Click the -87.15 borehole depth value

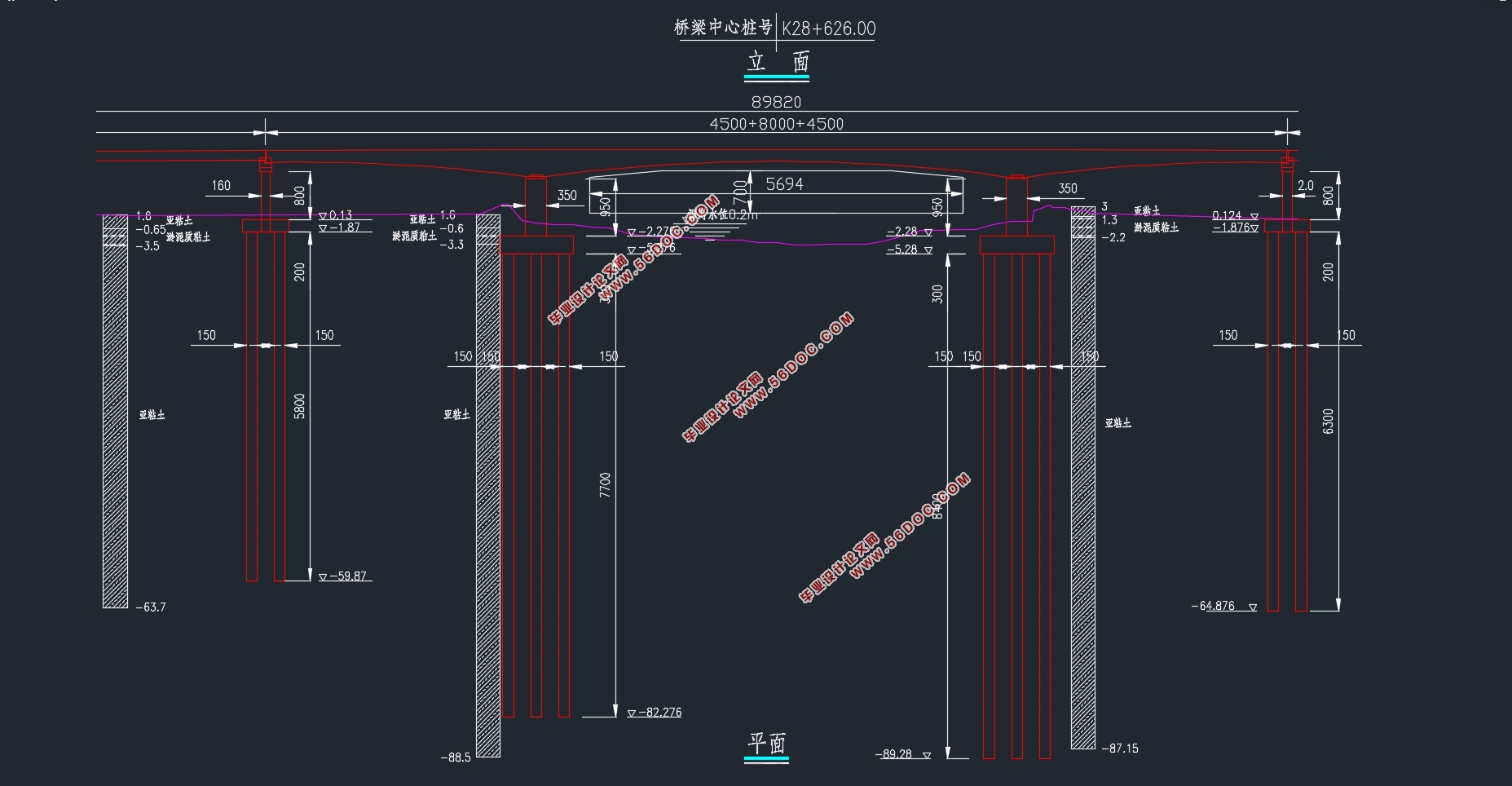[1120, 748]
